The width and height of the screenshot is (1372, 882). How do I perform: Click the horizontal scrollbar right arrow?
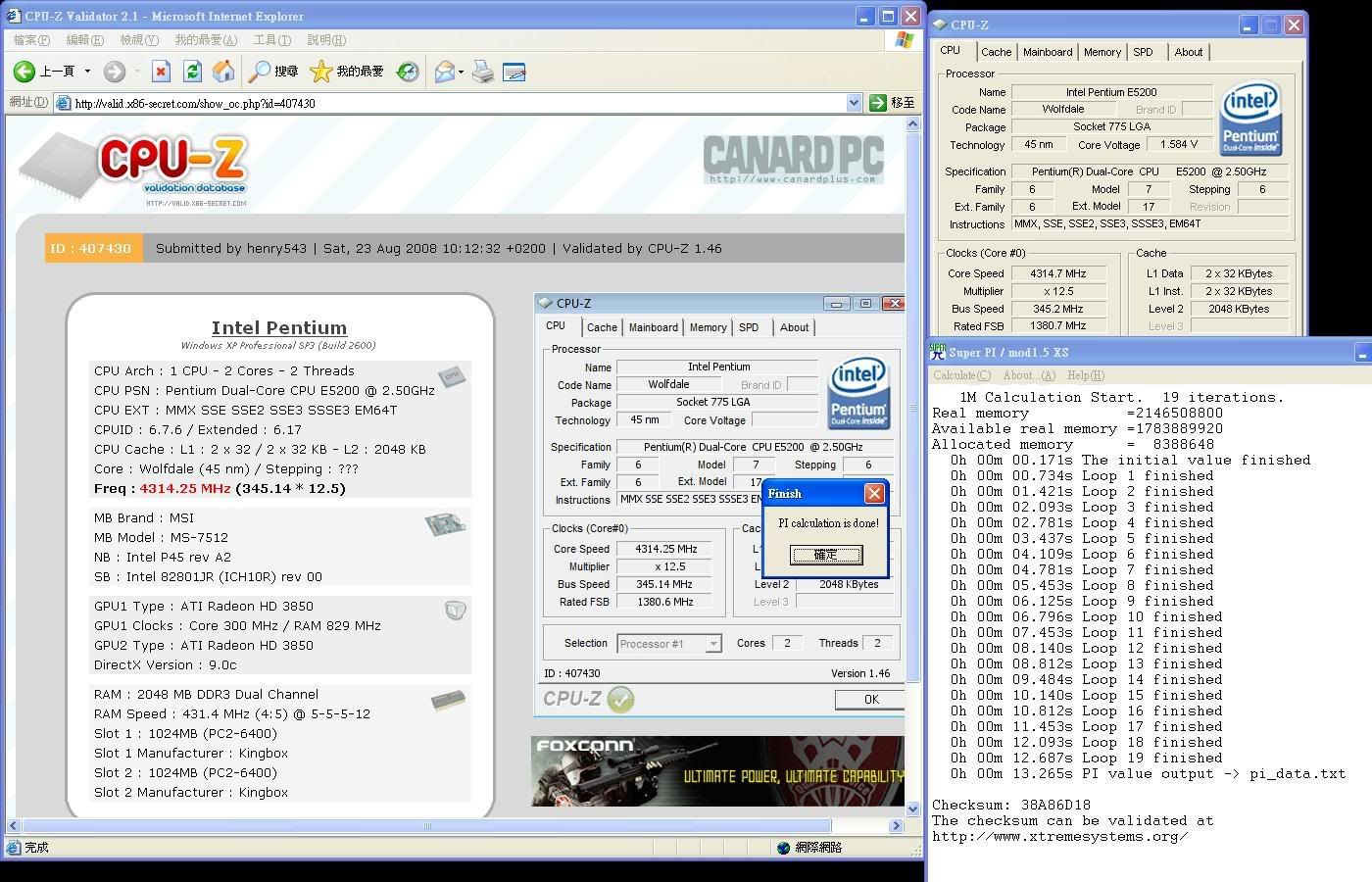click(896, 825)
